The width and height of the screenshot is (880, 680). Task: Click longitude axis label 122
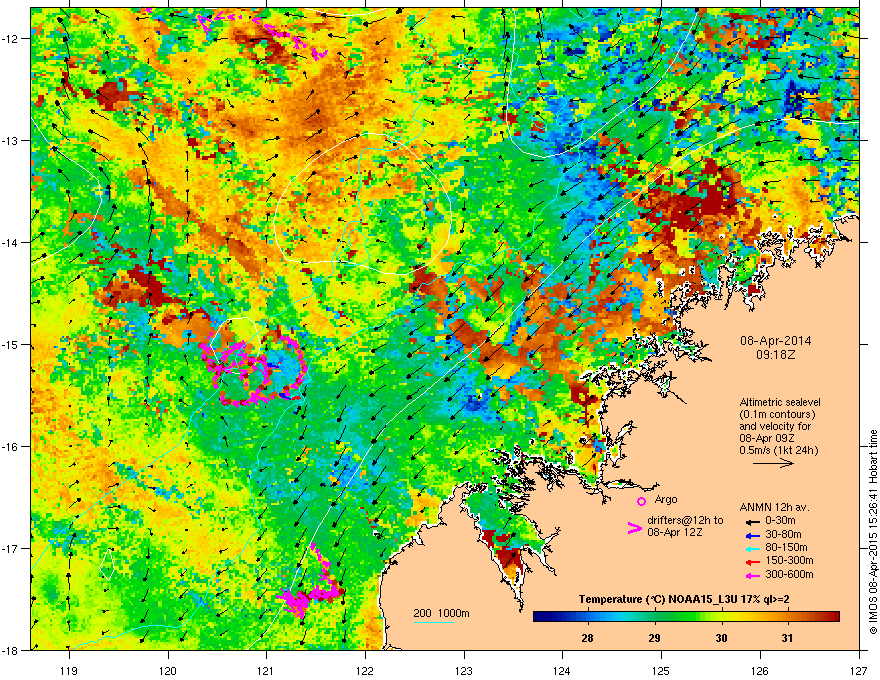point(365,670)
